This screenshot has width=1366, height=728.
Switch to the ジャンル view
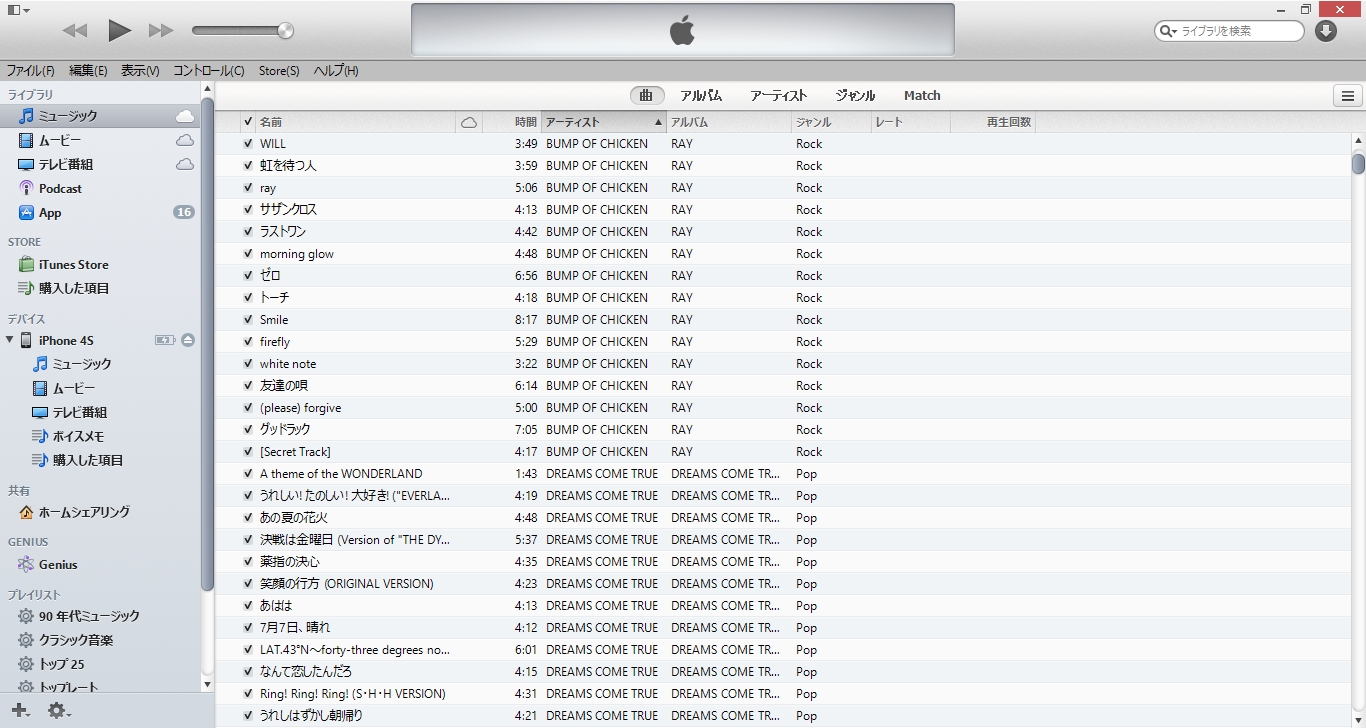(855, 96)
